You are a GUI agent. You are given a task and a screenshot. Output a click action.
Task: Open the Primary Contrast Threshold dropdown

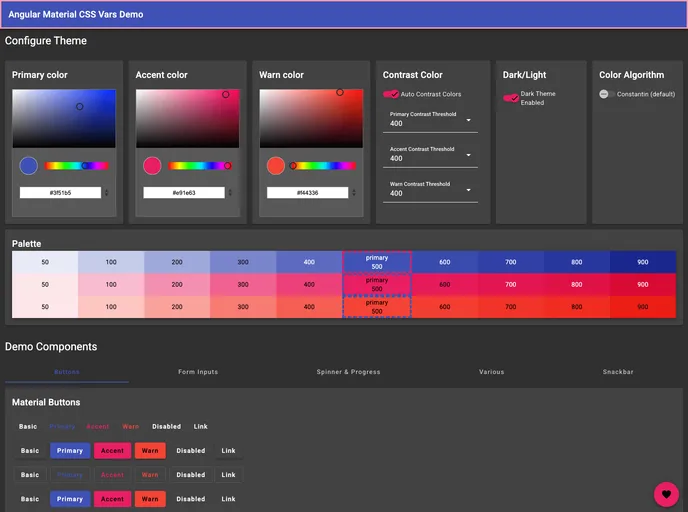tap(431, 120)
